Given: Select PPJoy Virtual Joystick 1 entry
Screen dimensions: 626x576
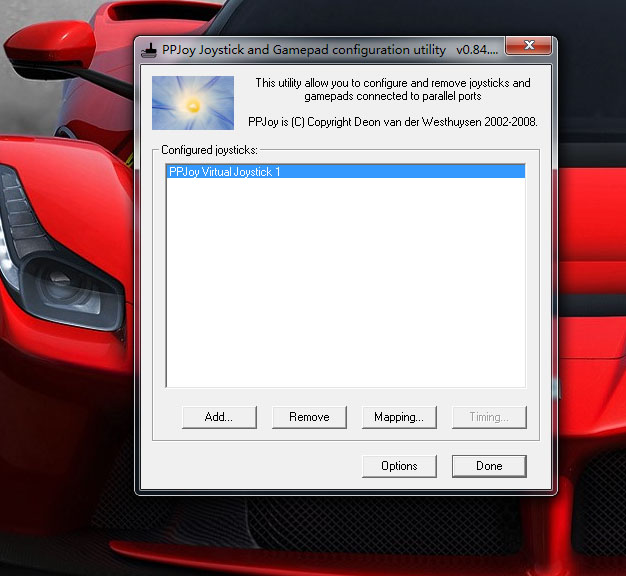Looking at the screenshot, I should tap(346, 172).
